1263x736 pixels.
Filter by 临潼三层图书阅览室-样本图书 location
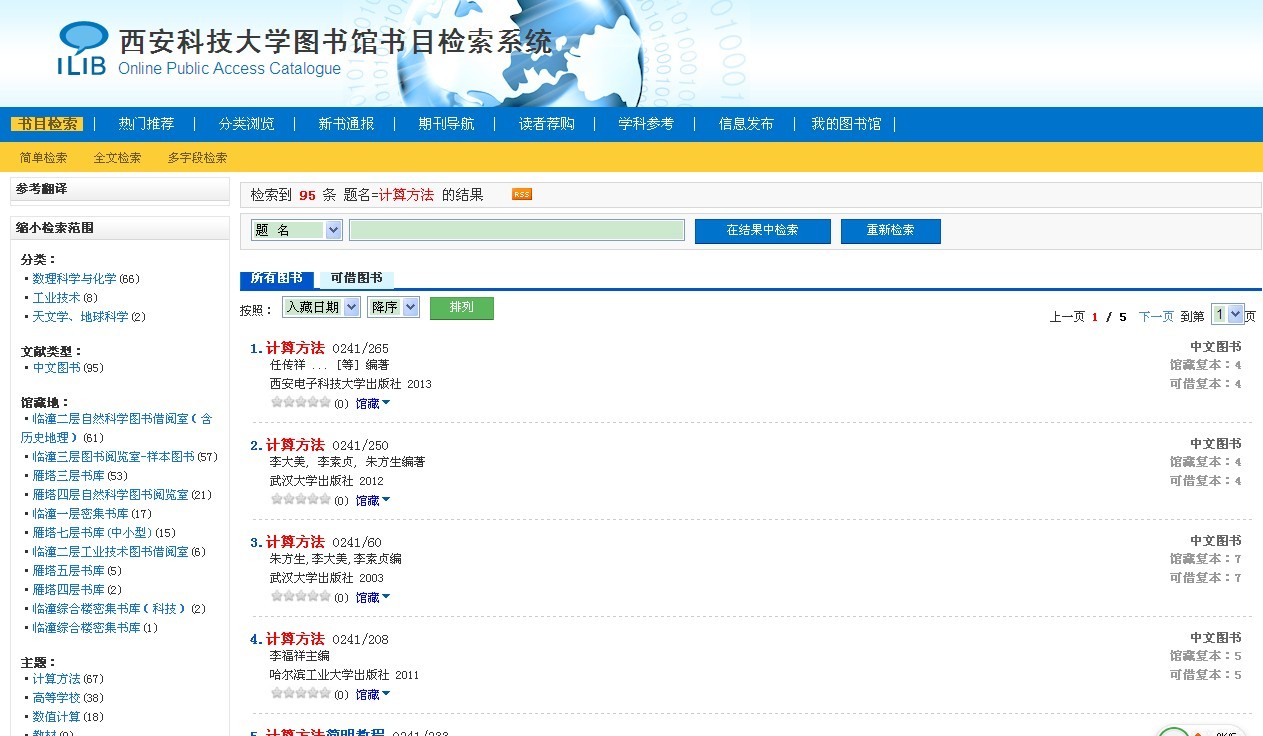click(113, 457)
